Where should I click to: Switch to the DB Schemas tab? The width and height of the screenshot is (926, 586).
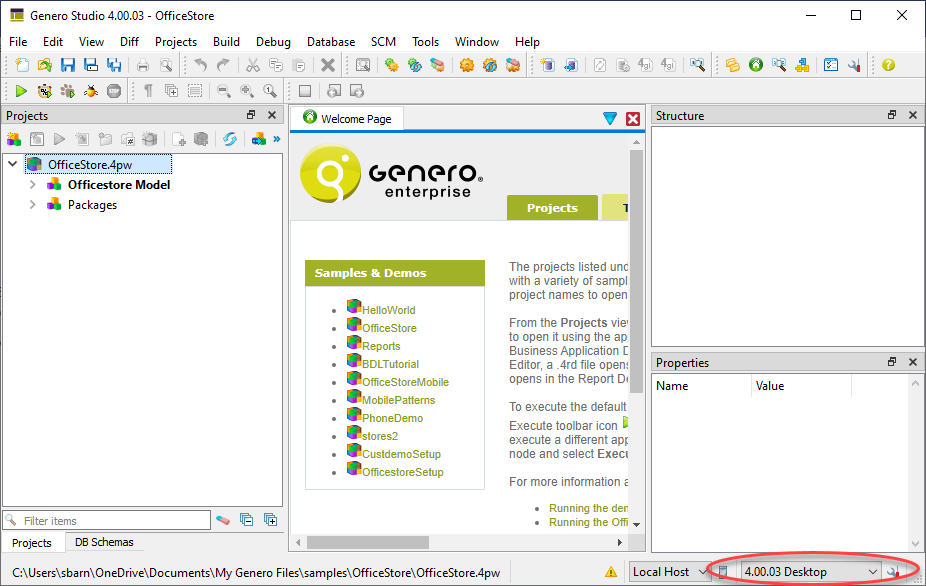pyautogui.click(x=104, y=543)
